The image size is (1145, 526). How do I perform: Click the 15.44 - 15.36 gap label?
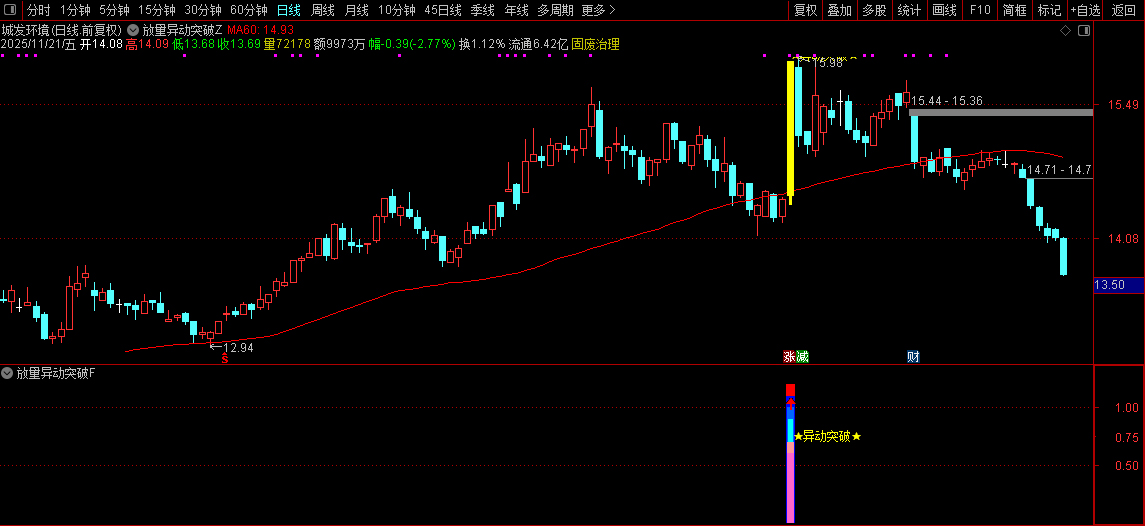tap(947, 101)
